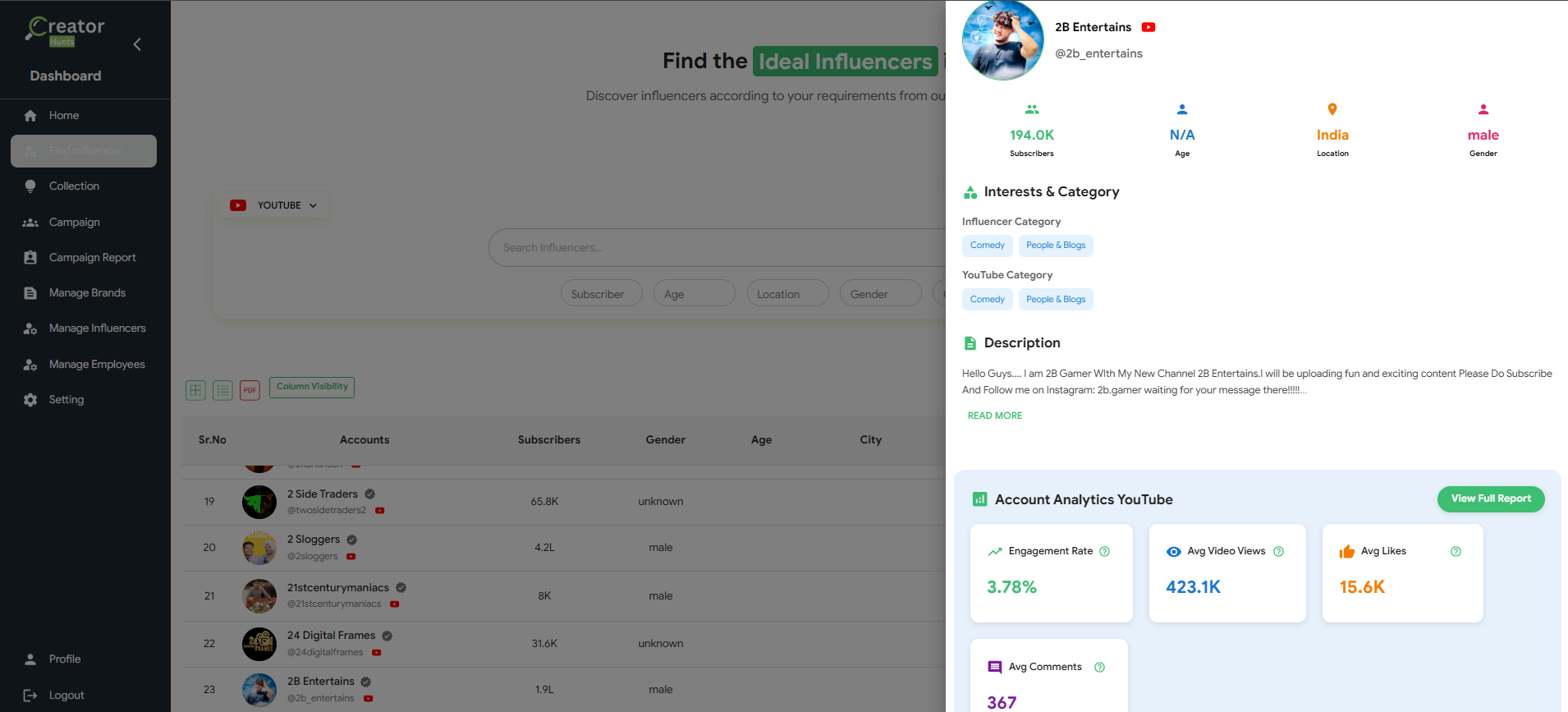The image size is (1568, 712).
Task: Open the Subscriber filter dropdown
Action: tap(601, 294)
